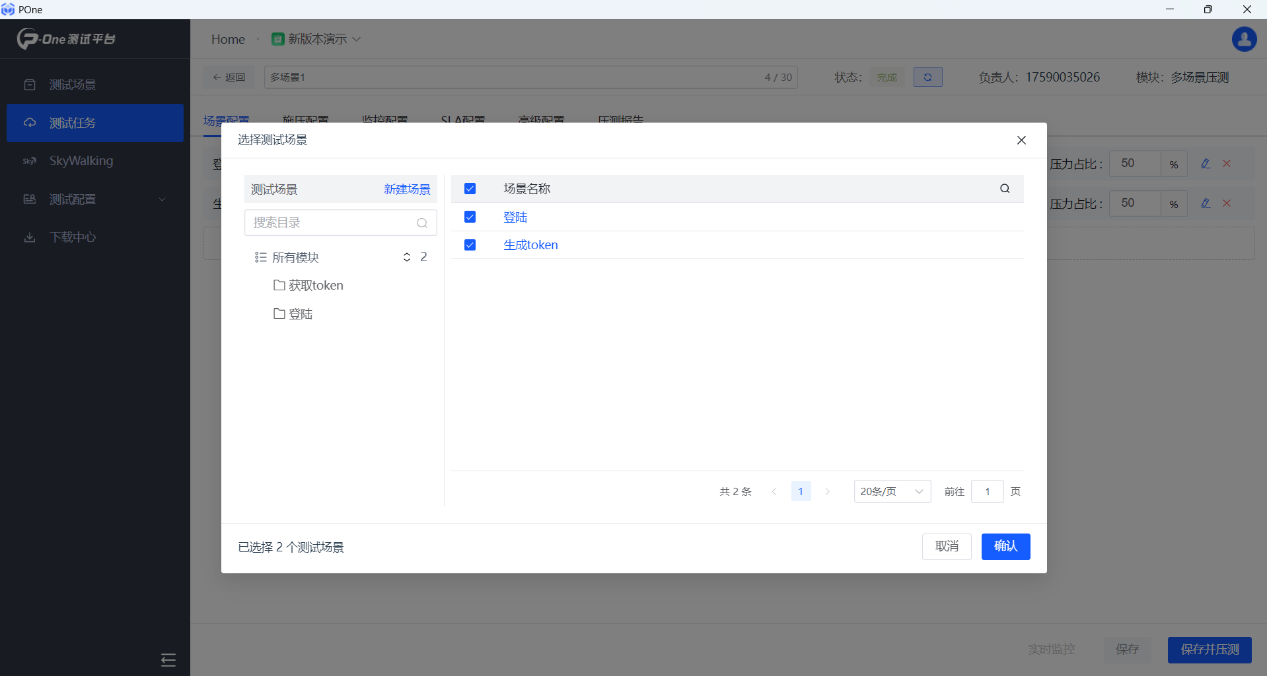Close the select test scenario dialog
Viewport: 1267px width, 676px height.
click(1021, 140)
